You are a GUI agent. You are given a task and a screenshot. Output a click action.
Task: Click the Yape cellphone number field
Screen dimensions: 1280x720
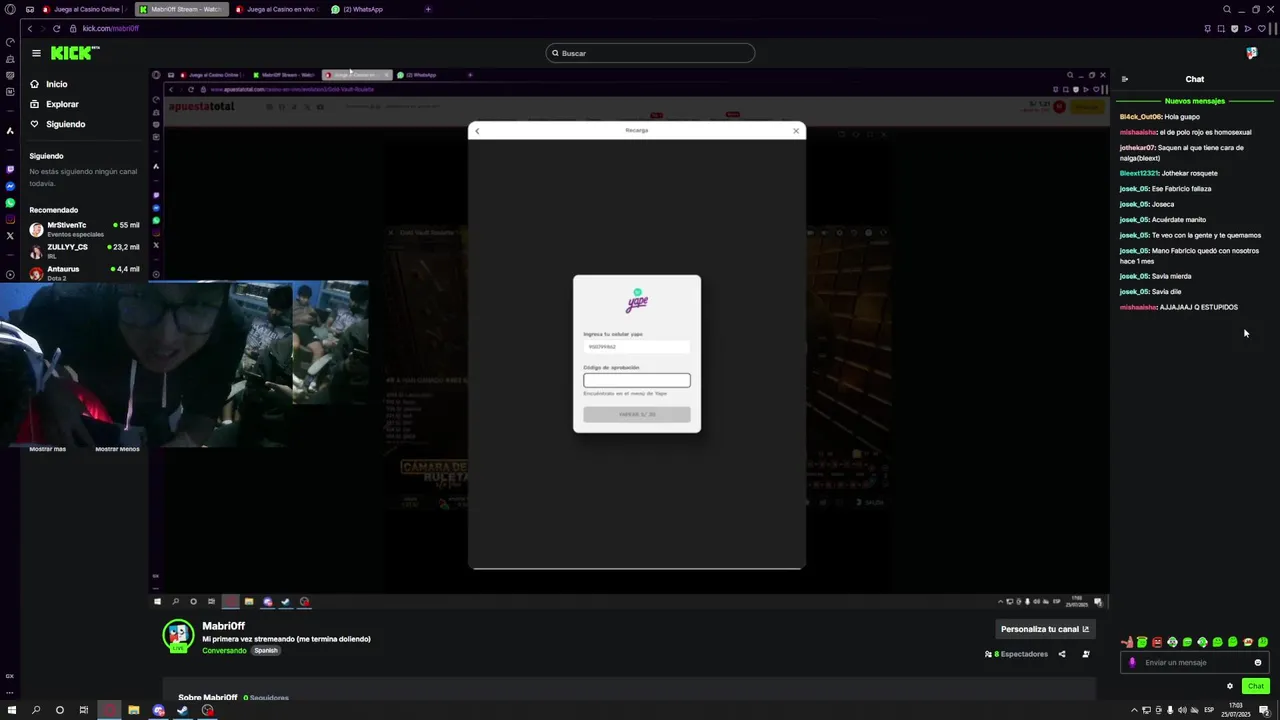pos(637,347)
